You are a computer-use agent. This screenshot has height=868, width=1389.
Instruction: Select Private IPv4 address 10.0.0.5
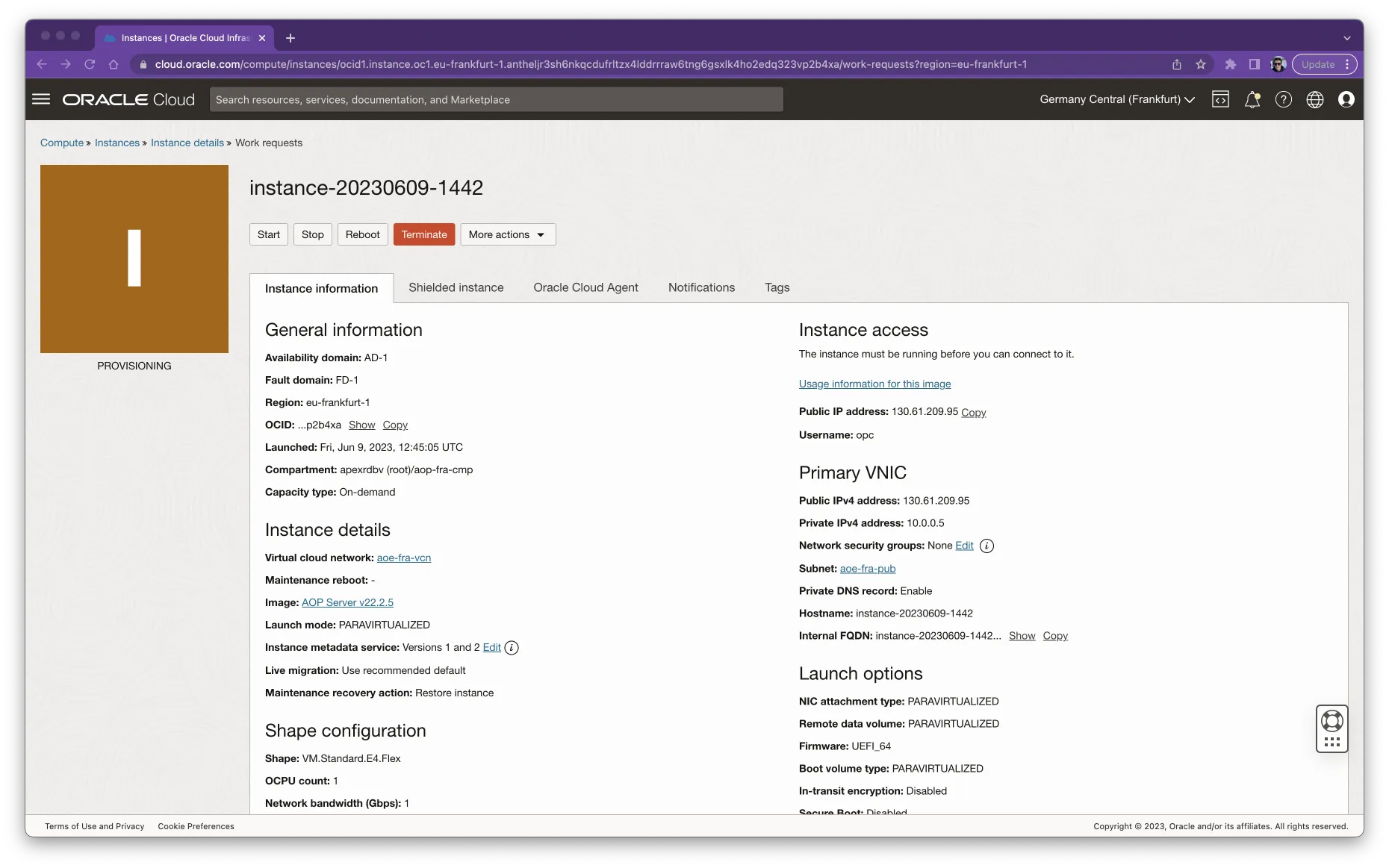pyautogui.click(x=925, y=523)
